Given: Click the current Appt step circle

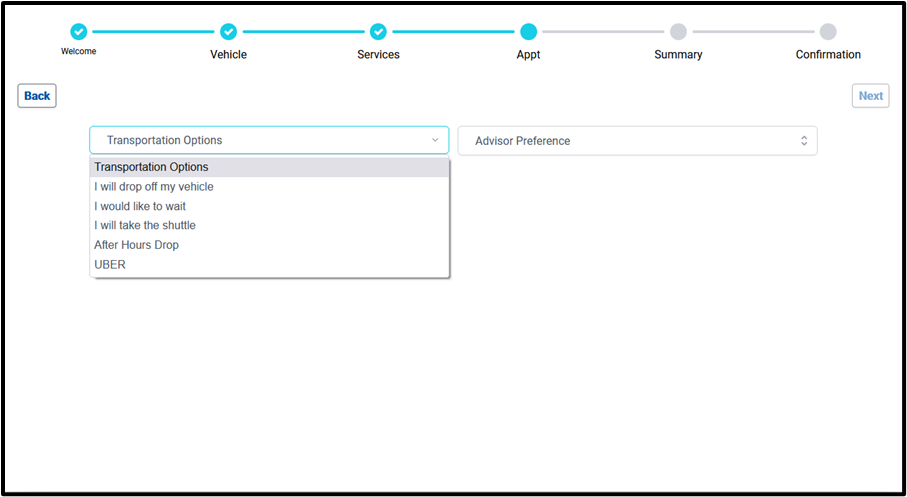Looking at the screenshot, I should 528,32.
